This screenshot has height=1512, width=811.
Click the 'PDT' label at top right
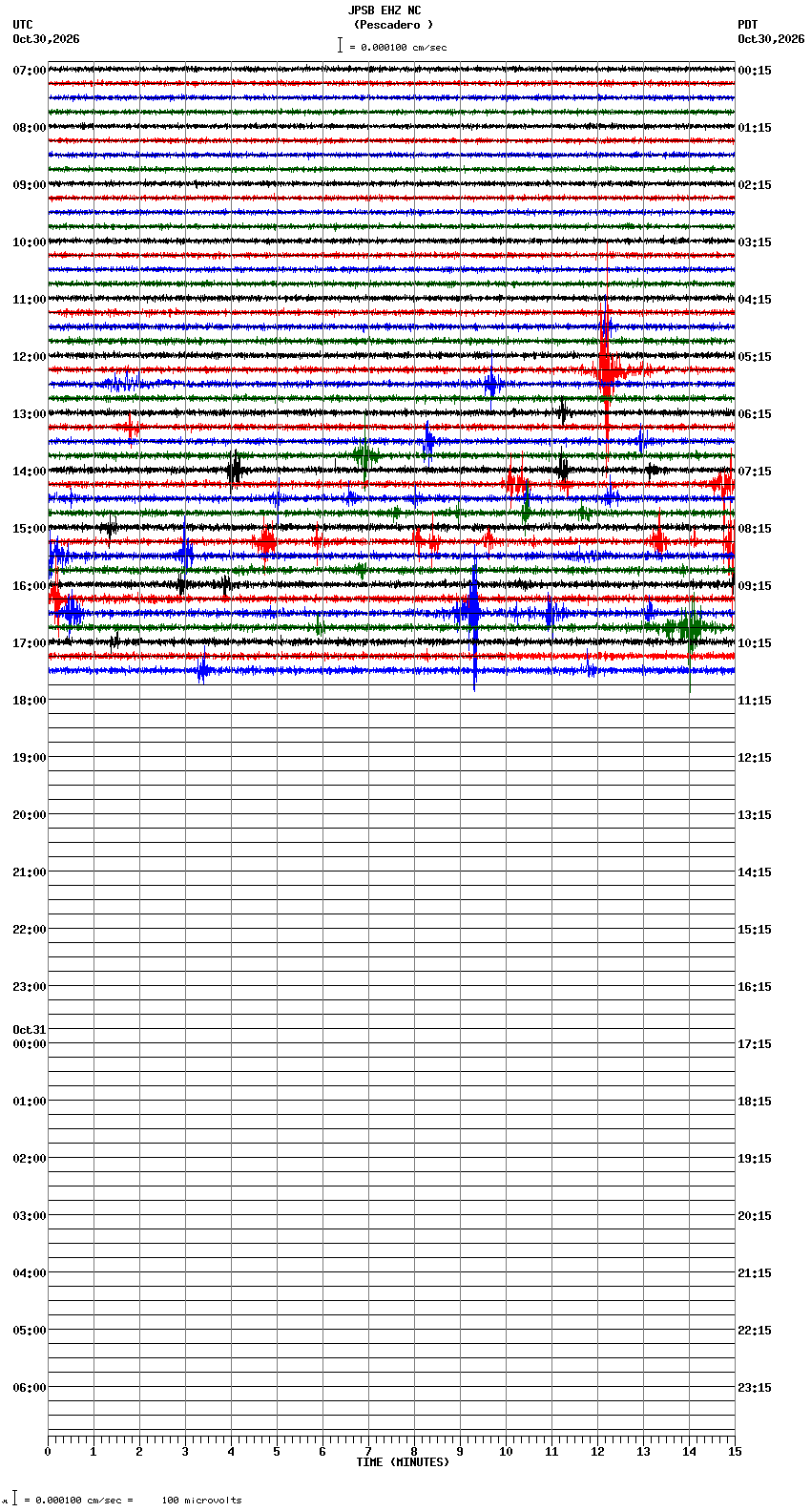click(x=748, y=25)
